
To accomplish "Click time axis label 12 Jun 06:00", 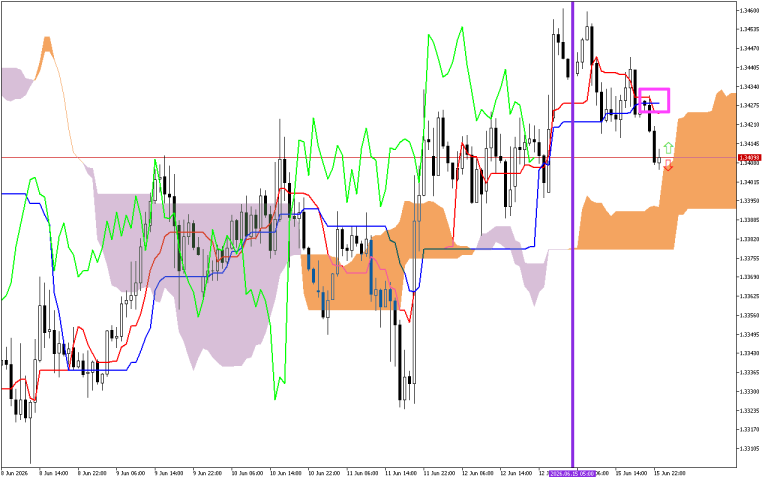I will click(478, 474).
